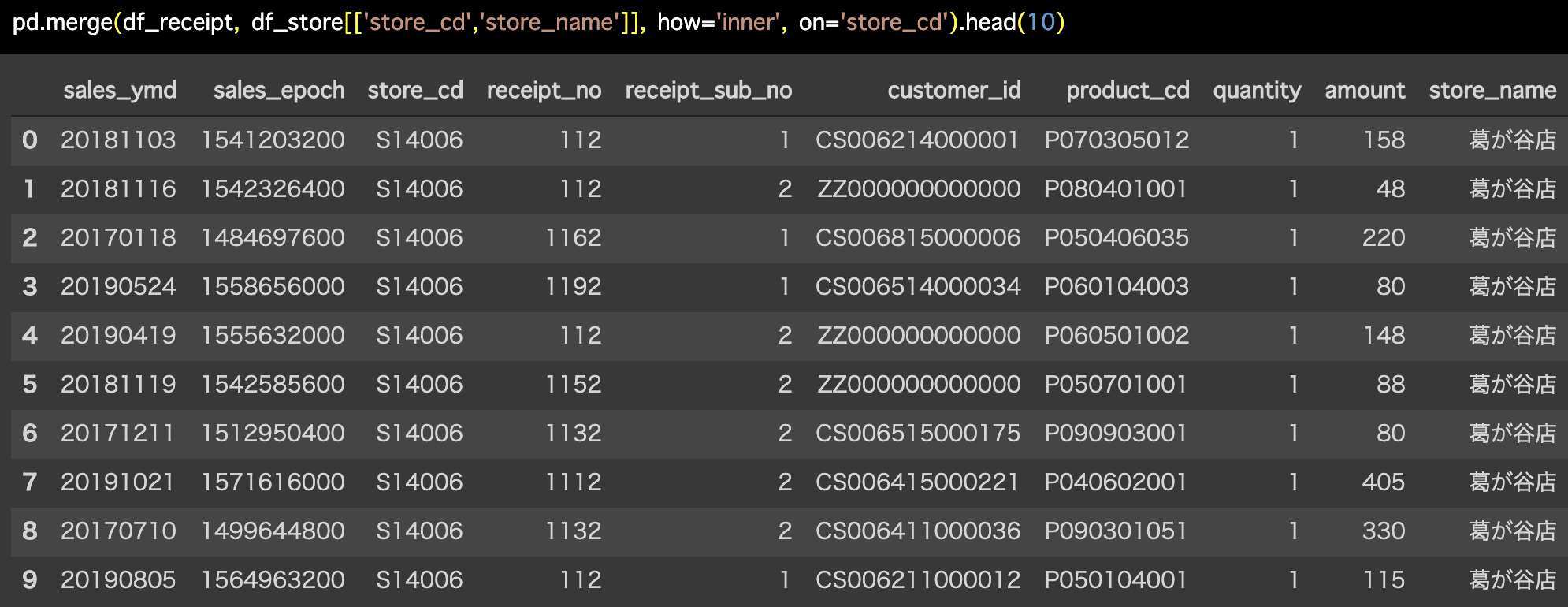The height and width of the screenshot is (607, 1568).
Task: Click customer_id cell CS006815000006
Action: click(918, 238)
